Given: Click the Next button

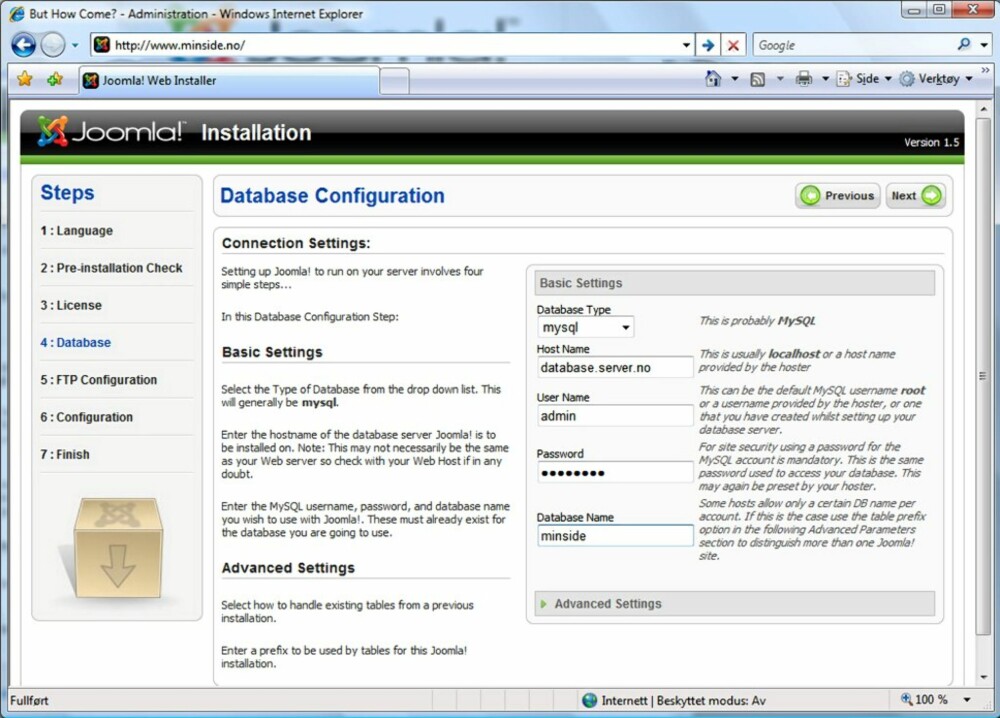Looking at the screenshot, I should [x=916, y=196].
